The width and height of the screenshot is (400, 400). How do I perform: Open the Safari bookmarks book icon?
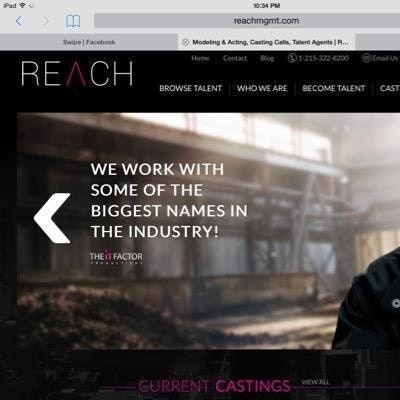click(x=73, y=21)
